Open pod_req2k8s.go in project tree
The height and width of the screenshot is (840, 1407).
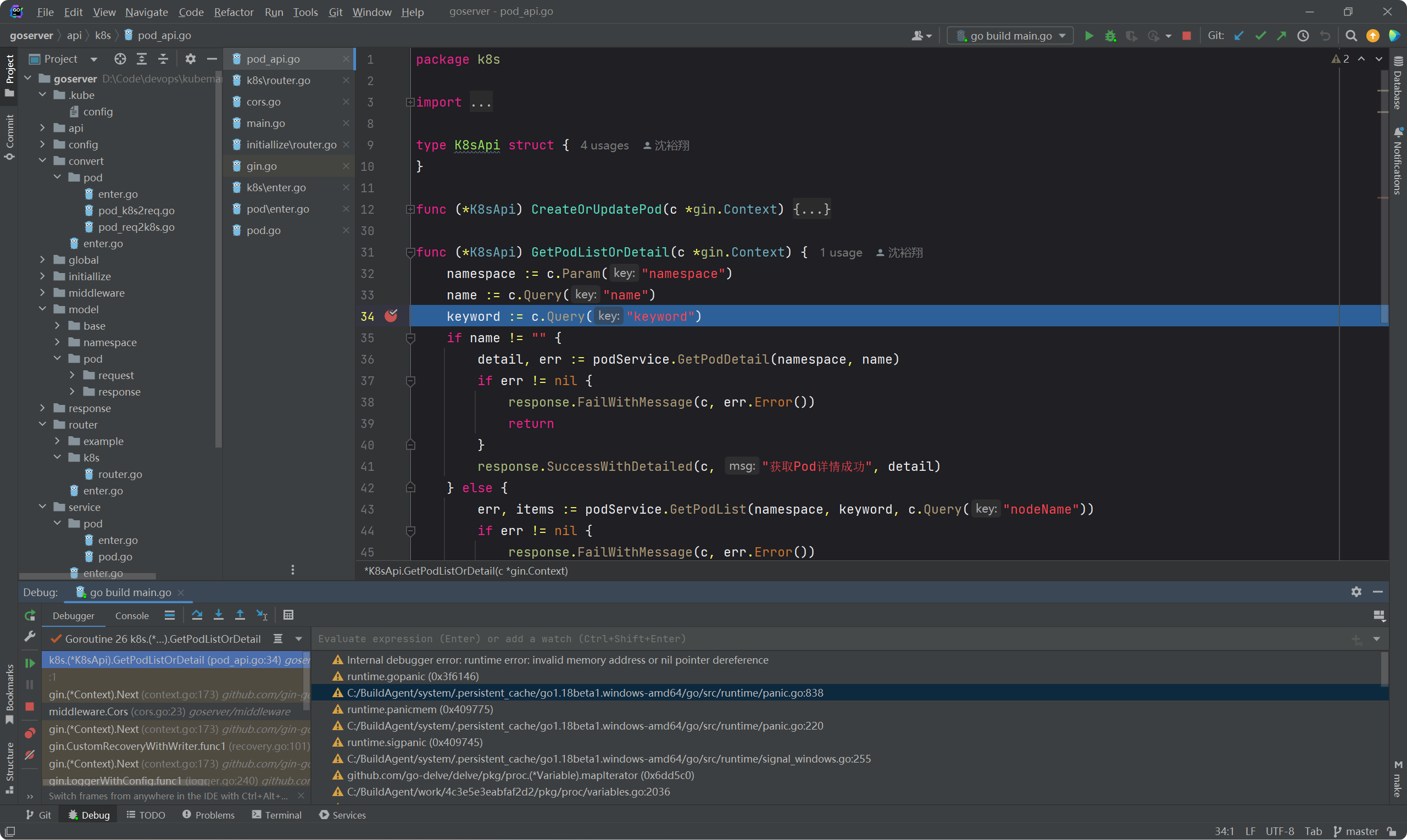click(x=136, y=227)
